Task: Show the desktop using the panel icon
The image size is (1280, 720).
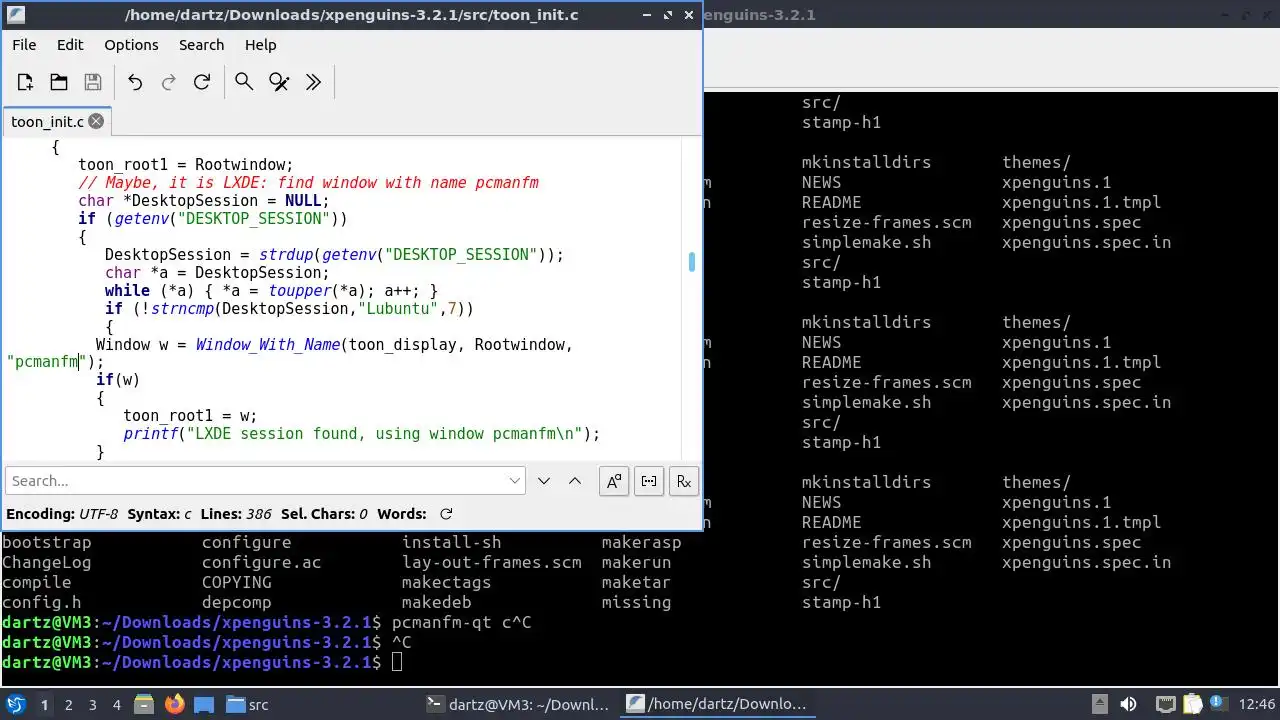Action: point(204,704)
